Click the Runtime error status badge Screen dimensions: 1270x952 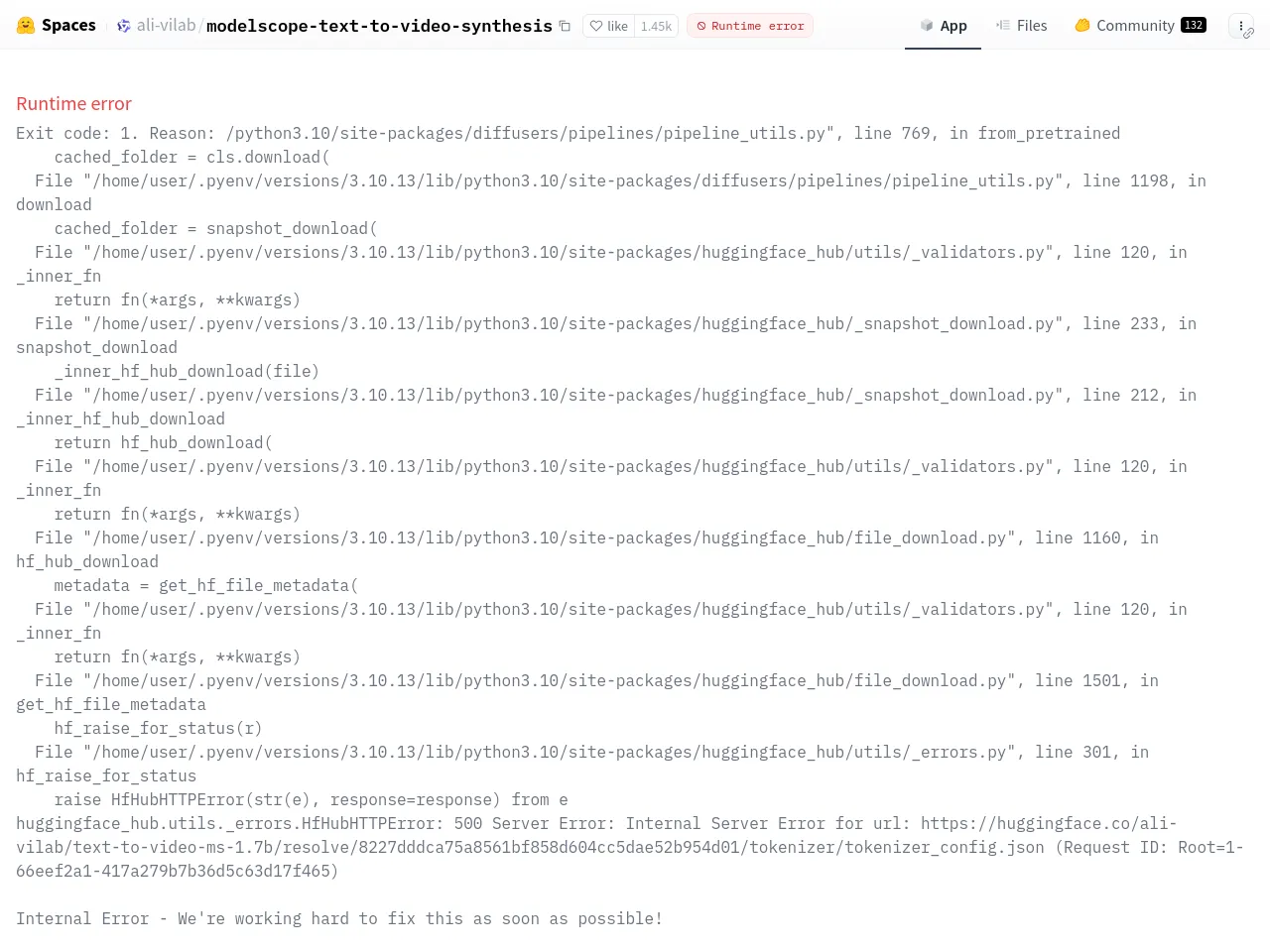point(750,26)
